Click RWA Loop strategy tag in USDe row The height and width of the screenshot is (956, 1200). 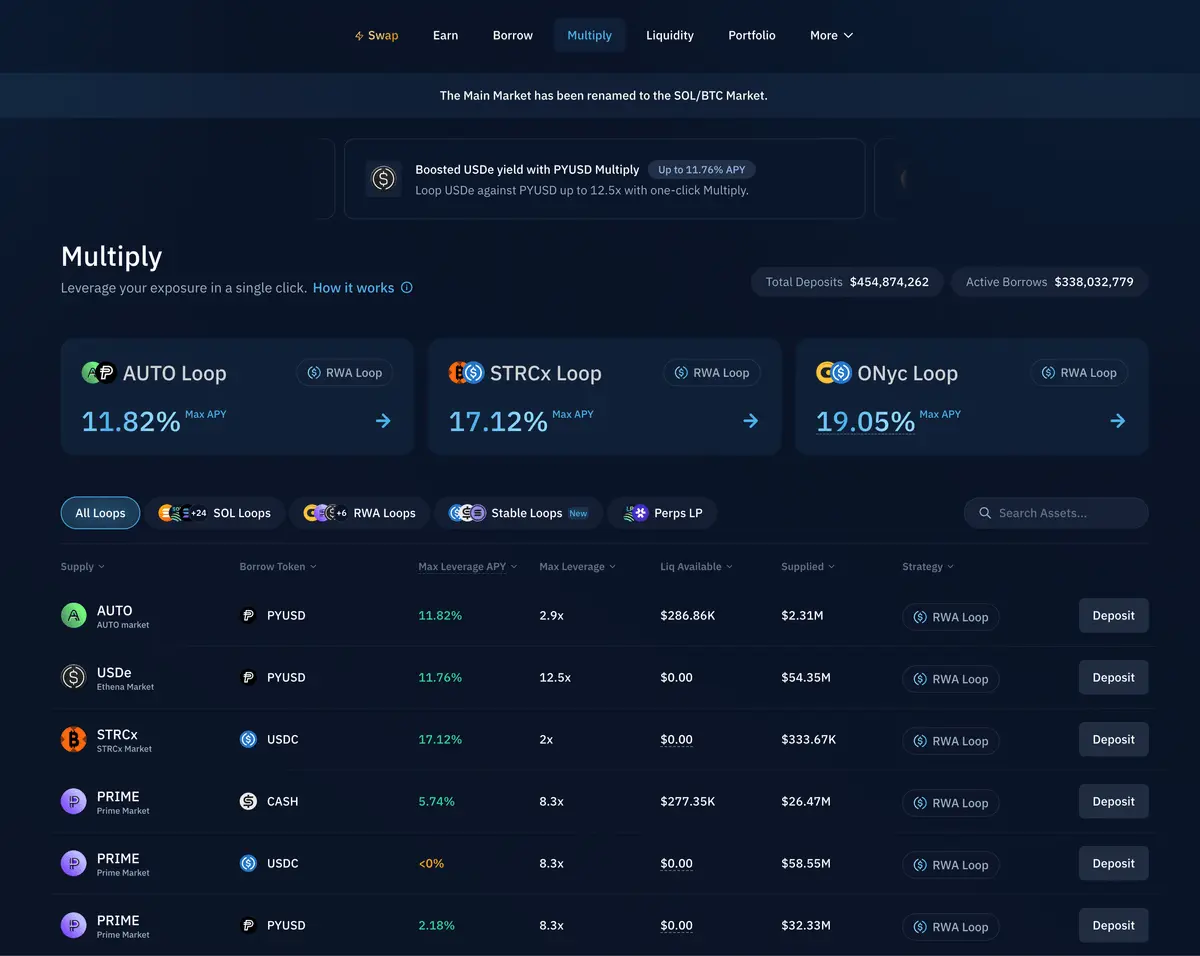951,679
